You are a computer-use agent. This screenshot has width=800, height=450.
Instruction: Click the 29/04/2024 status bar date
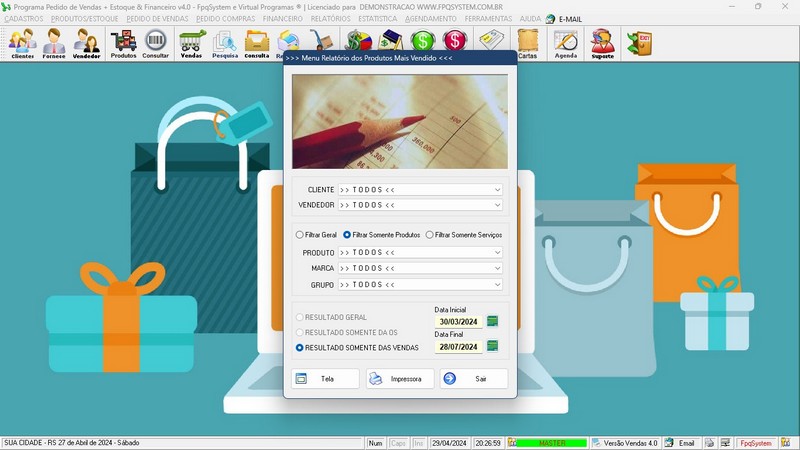coord(449,443)
